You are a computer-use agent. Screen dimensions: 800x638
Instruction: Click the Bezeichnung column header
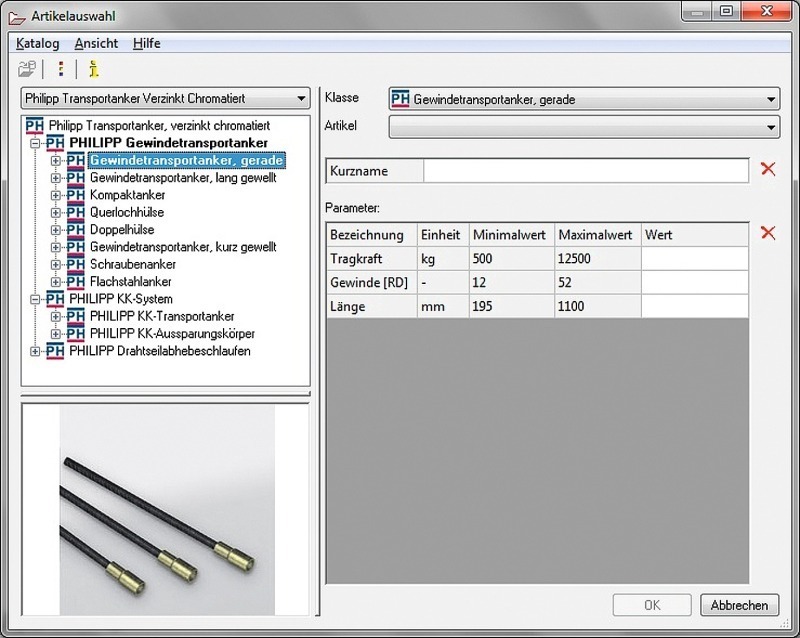click(x=371, y=235)
